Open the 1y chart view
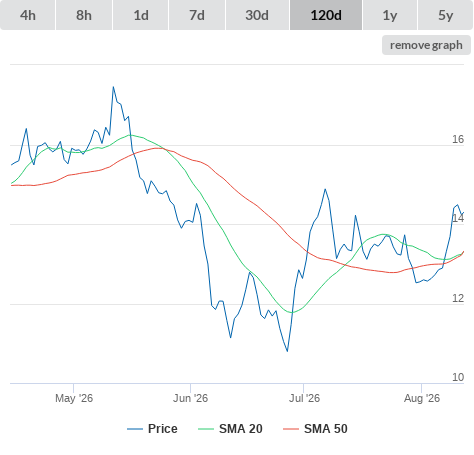 tap(390, 15)
